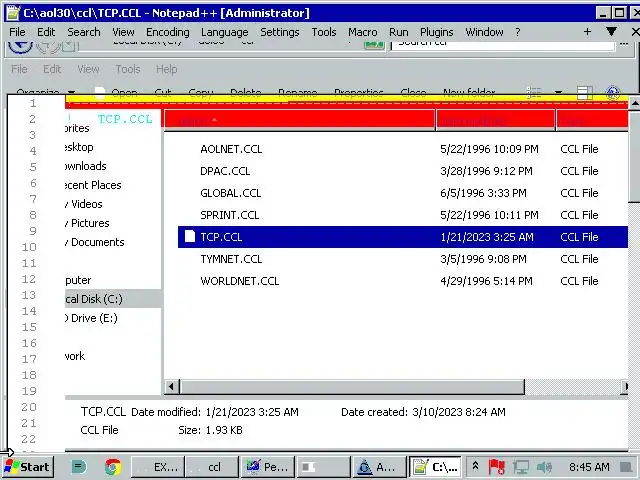640x480 pixels.
Task: Click the Open button in Explorer toolbar
Action: point(116,92)
